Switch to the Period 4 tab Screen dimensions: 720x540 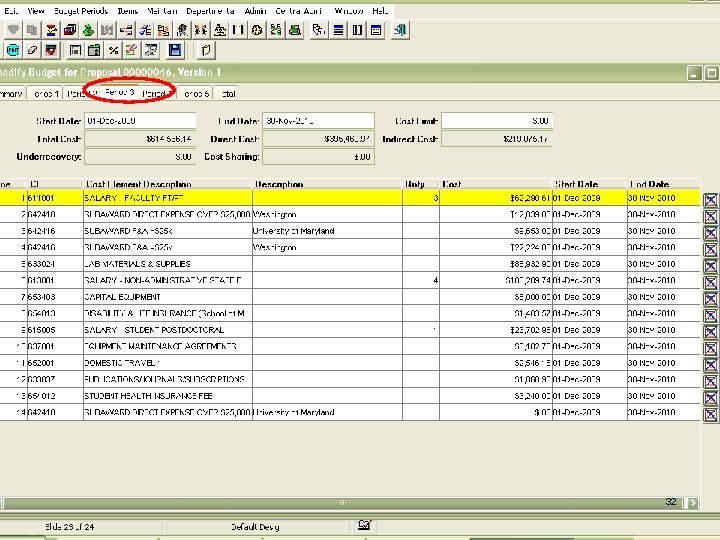(x=155, y=93)
